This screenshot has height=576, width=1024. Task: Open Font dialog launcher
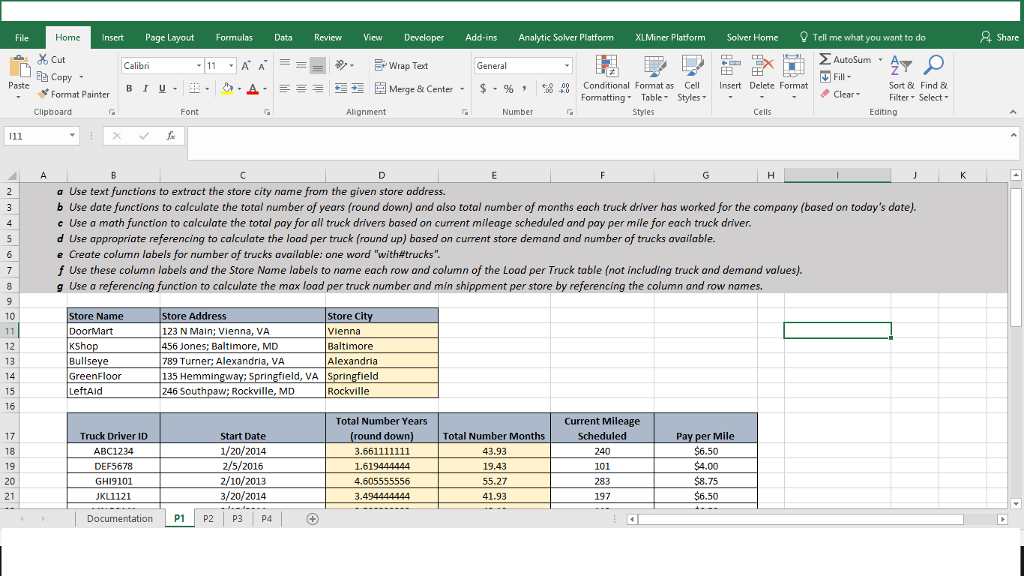[267, 112]
